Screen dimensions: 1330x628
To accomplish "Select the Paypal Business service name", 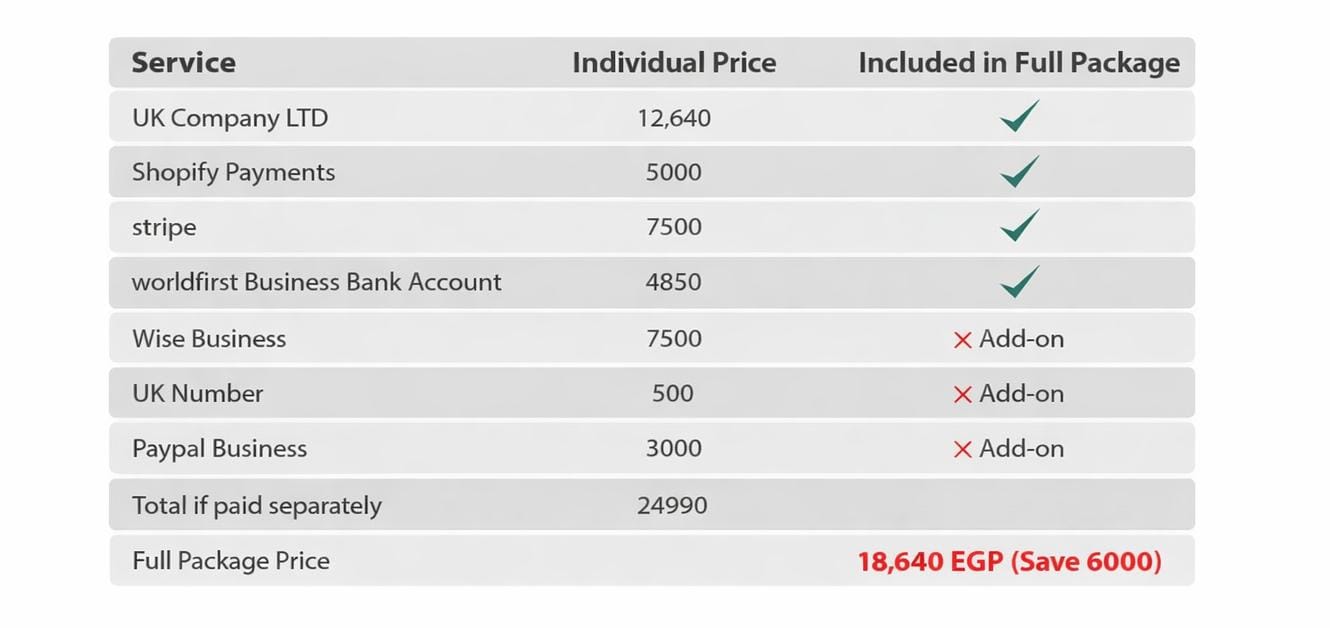I will point(219,448).
